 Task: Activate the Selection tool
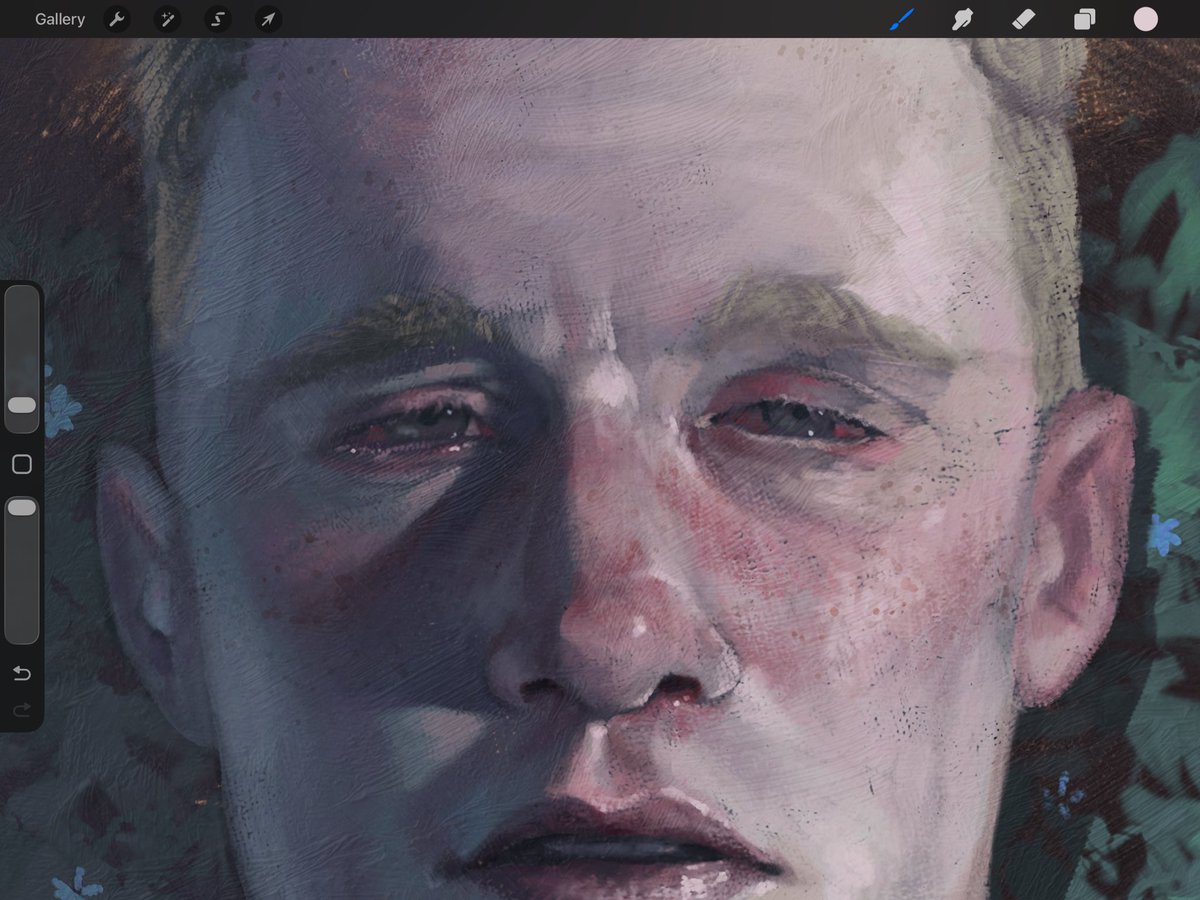point(217,19)
